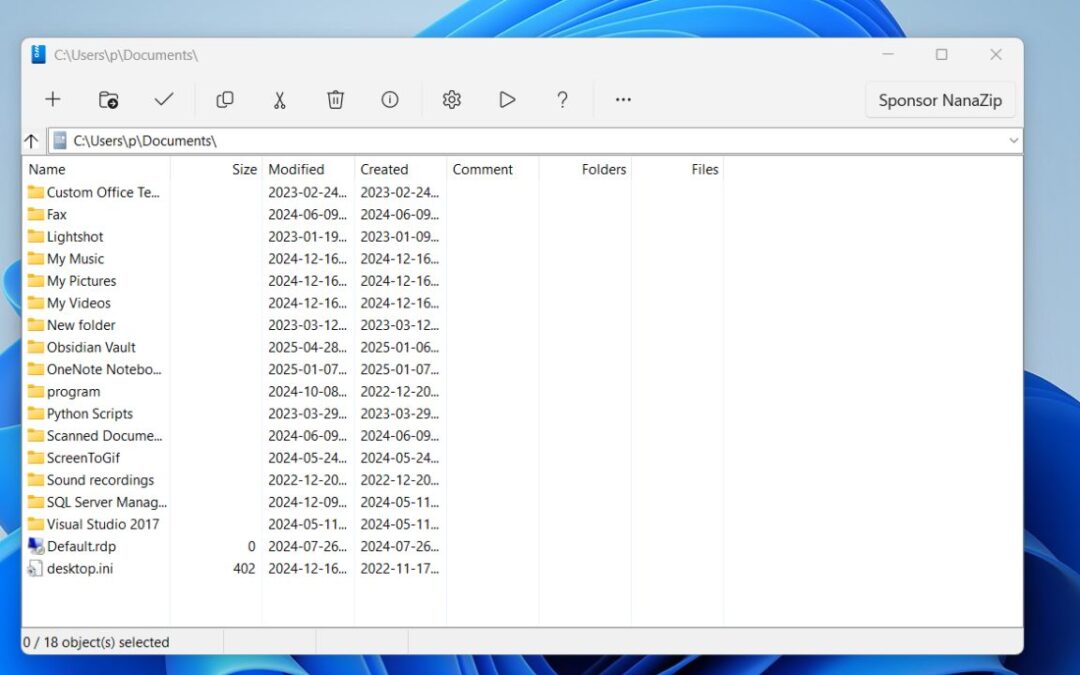This screenshot has width=1080, height=675.
Task: Select the Obsidian Vault folder
Action: pyautogui.click(x=89, y=347)
